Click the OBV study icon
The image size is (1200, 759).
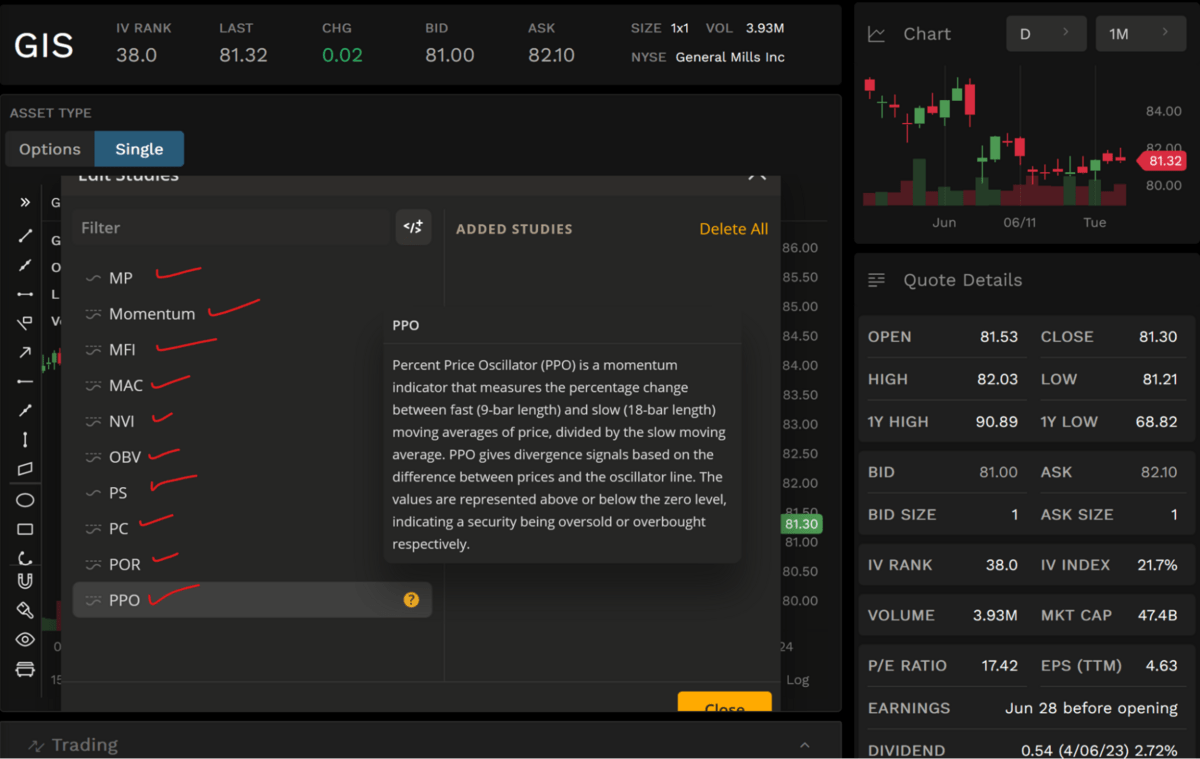tap(93, 457)
